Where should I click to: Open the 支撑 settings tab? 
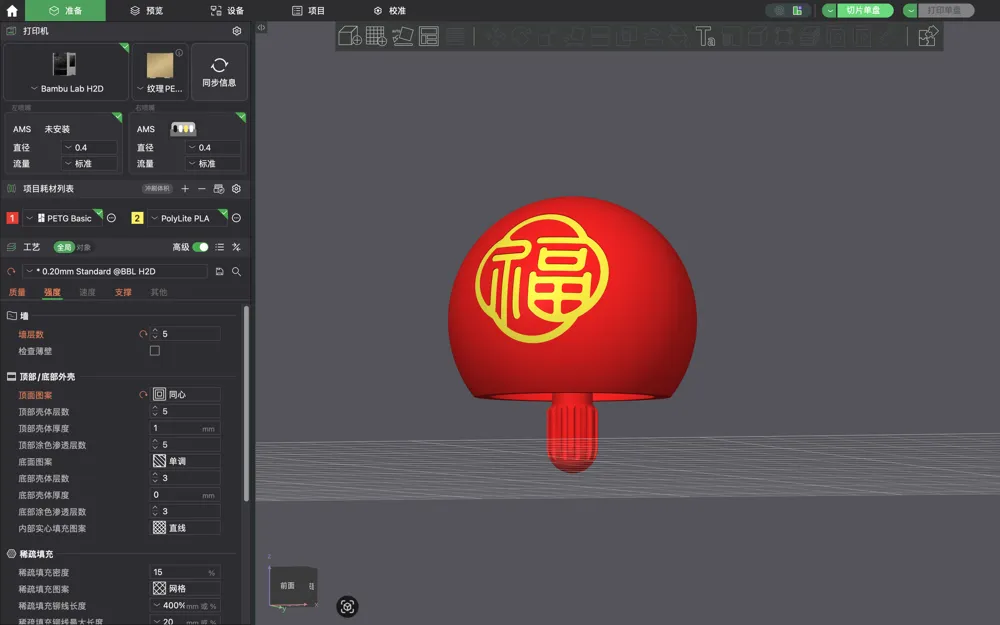point(123,292)
